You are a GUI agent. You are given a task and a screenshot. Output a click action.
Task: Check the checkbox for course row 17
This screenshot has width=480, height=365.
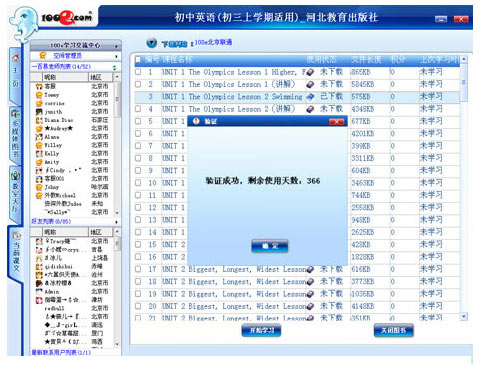138,269
